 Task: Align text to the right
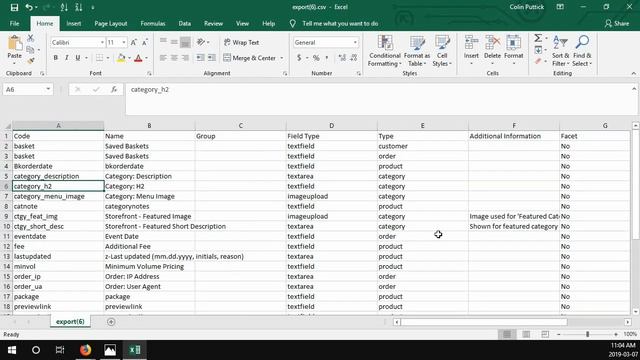point(185,58)
